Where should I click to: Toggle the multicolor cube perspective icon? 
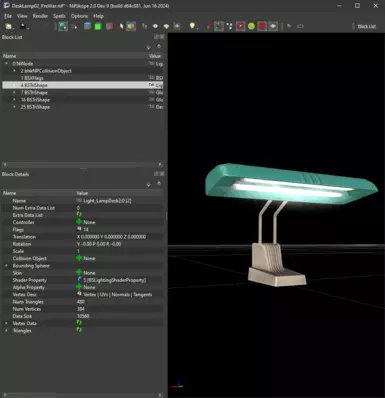[x=131, y=26]
